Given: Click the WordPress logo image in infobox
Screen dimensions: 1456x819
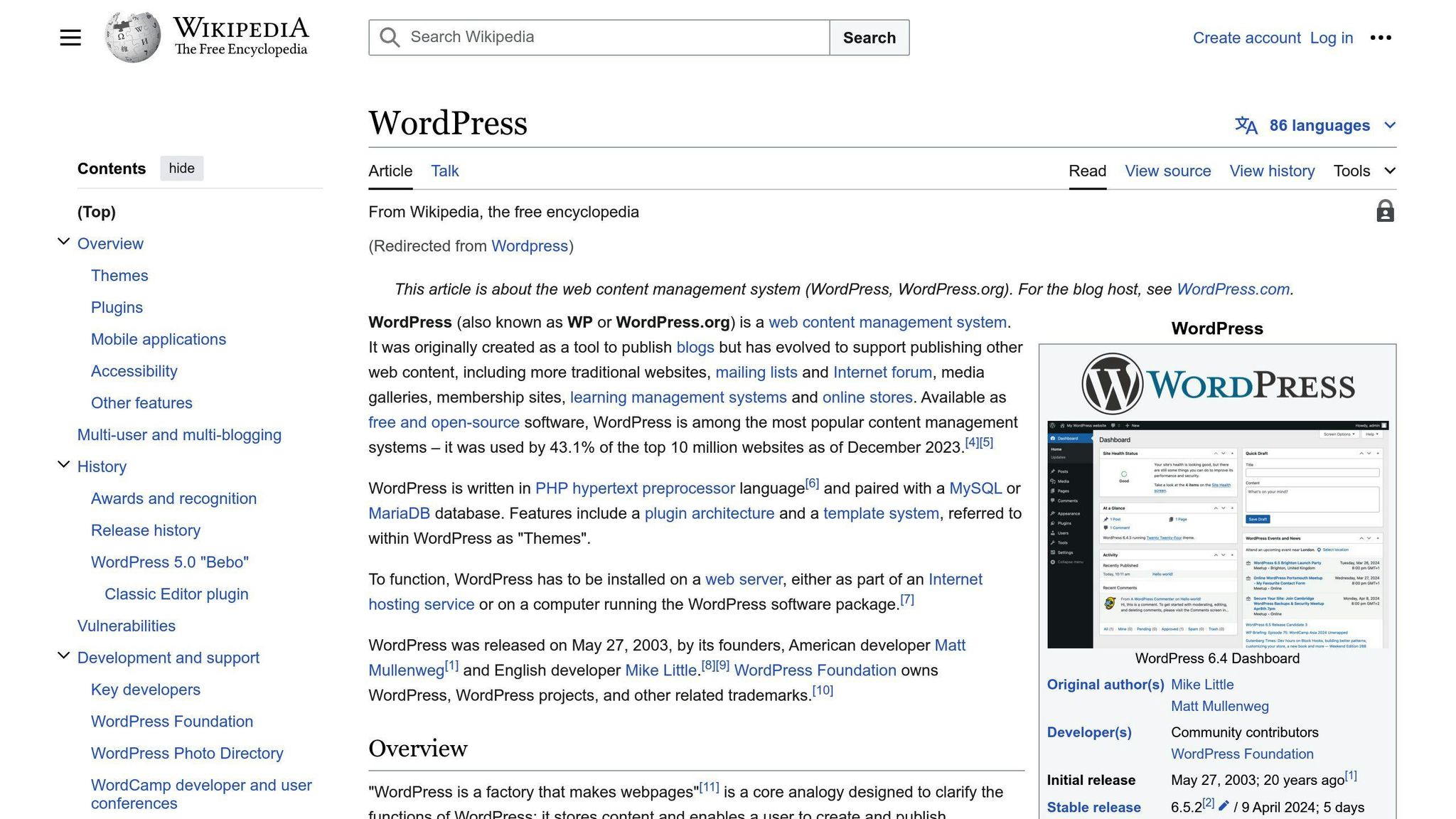Looking at the screenshot, I should 1217,384.
